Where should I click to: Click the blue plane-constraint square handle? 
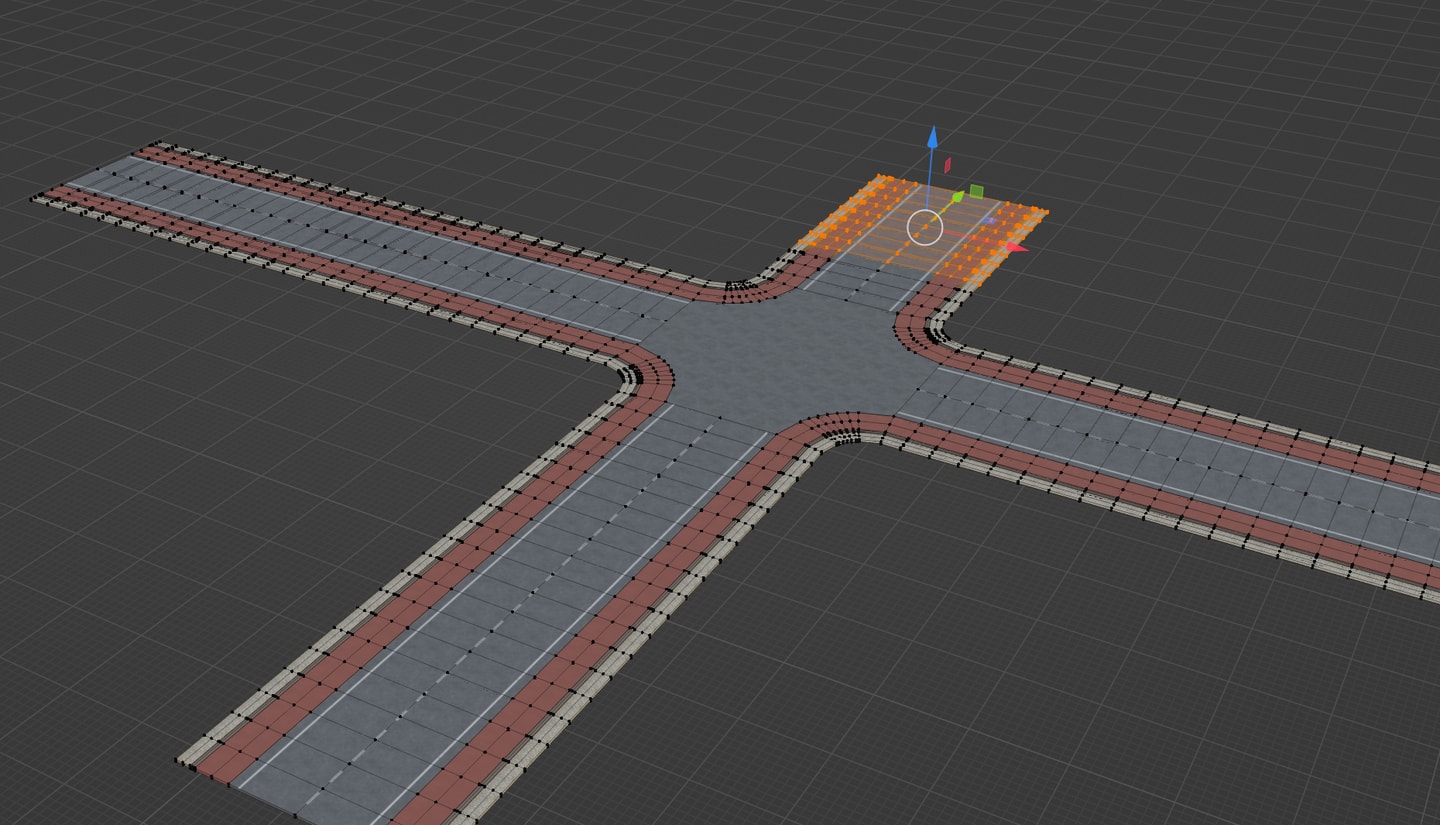[x=989, y=220]
